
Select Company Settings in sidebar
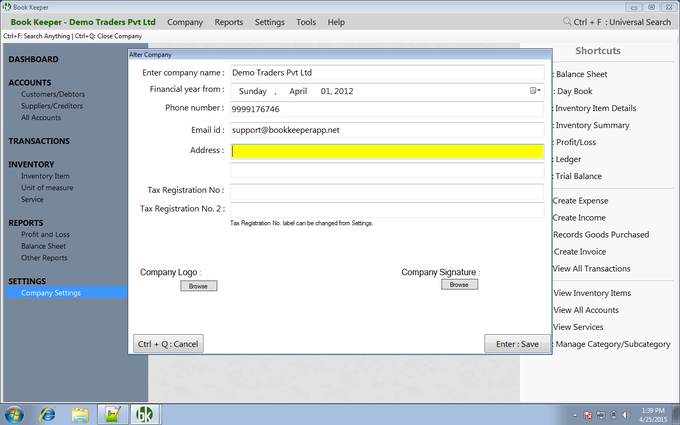(x=67, y=293)
